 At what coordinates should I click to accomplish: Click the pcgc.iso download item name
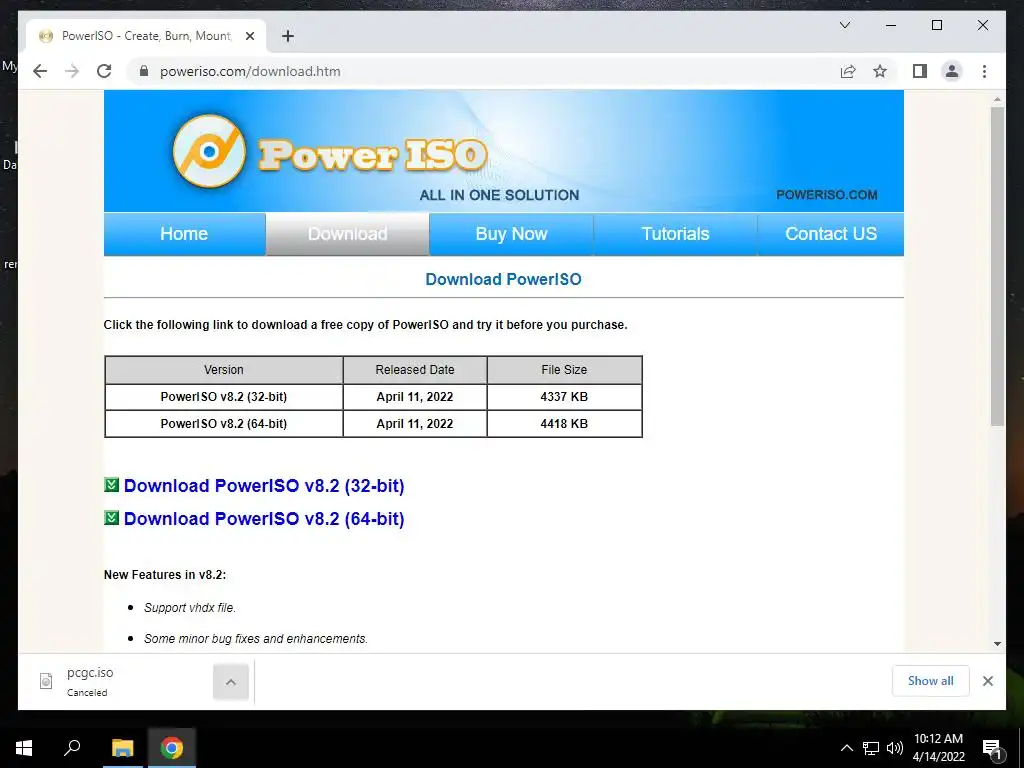click(90, 673)
